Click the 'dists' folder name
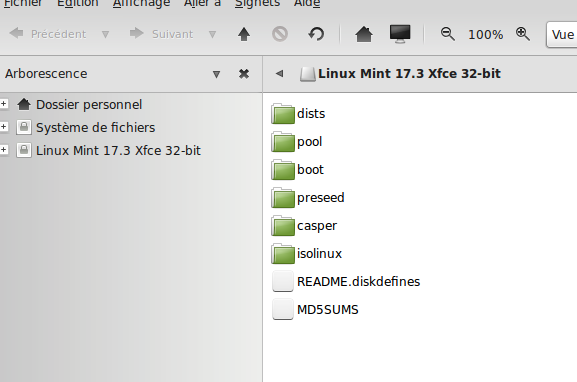Screen dimensions: 577x382 [x=311, y=114]
